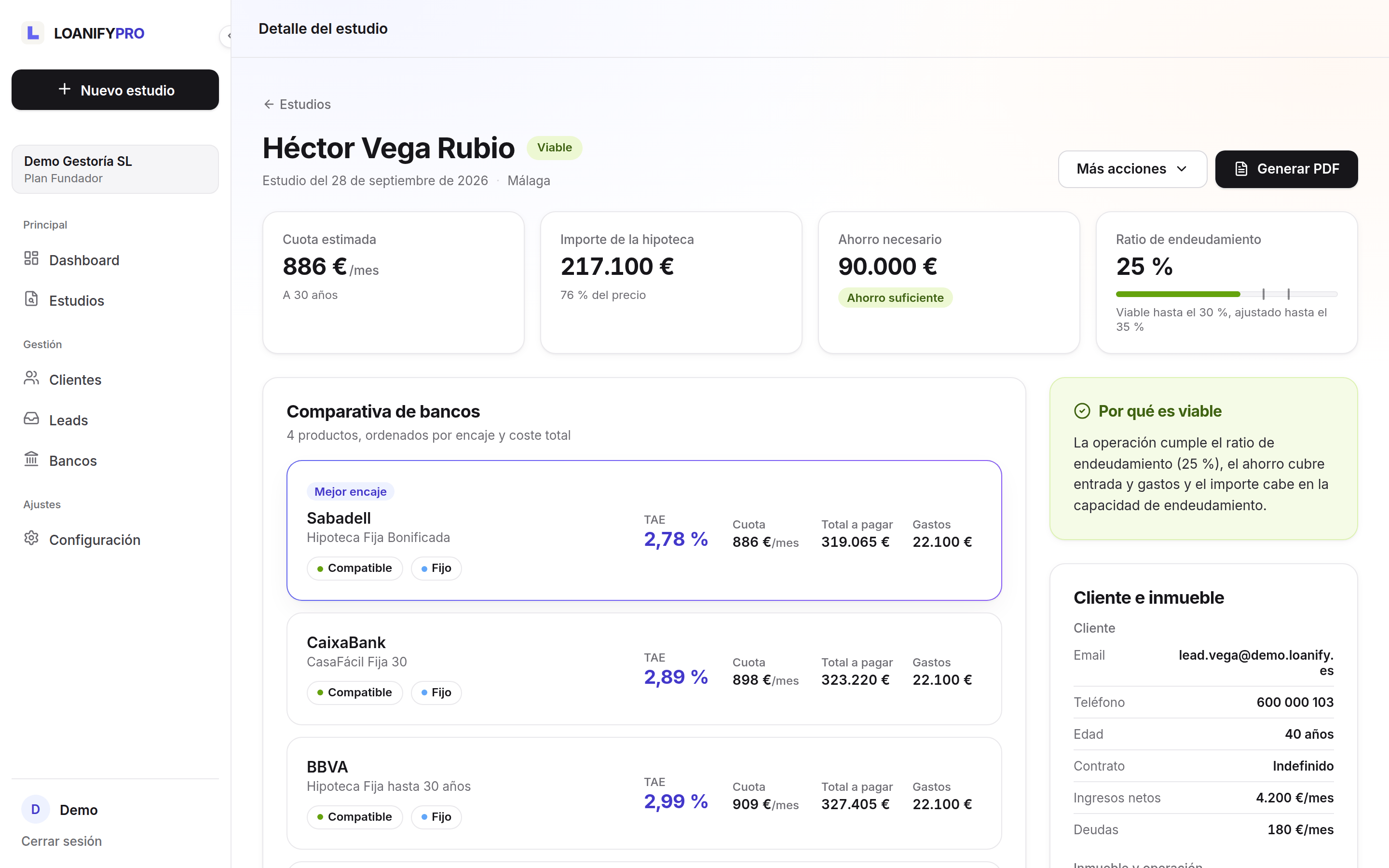Screen dimensions: 1389x868
Task: Click Cerrar sesión to log out
Action: coord(61,841)
